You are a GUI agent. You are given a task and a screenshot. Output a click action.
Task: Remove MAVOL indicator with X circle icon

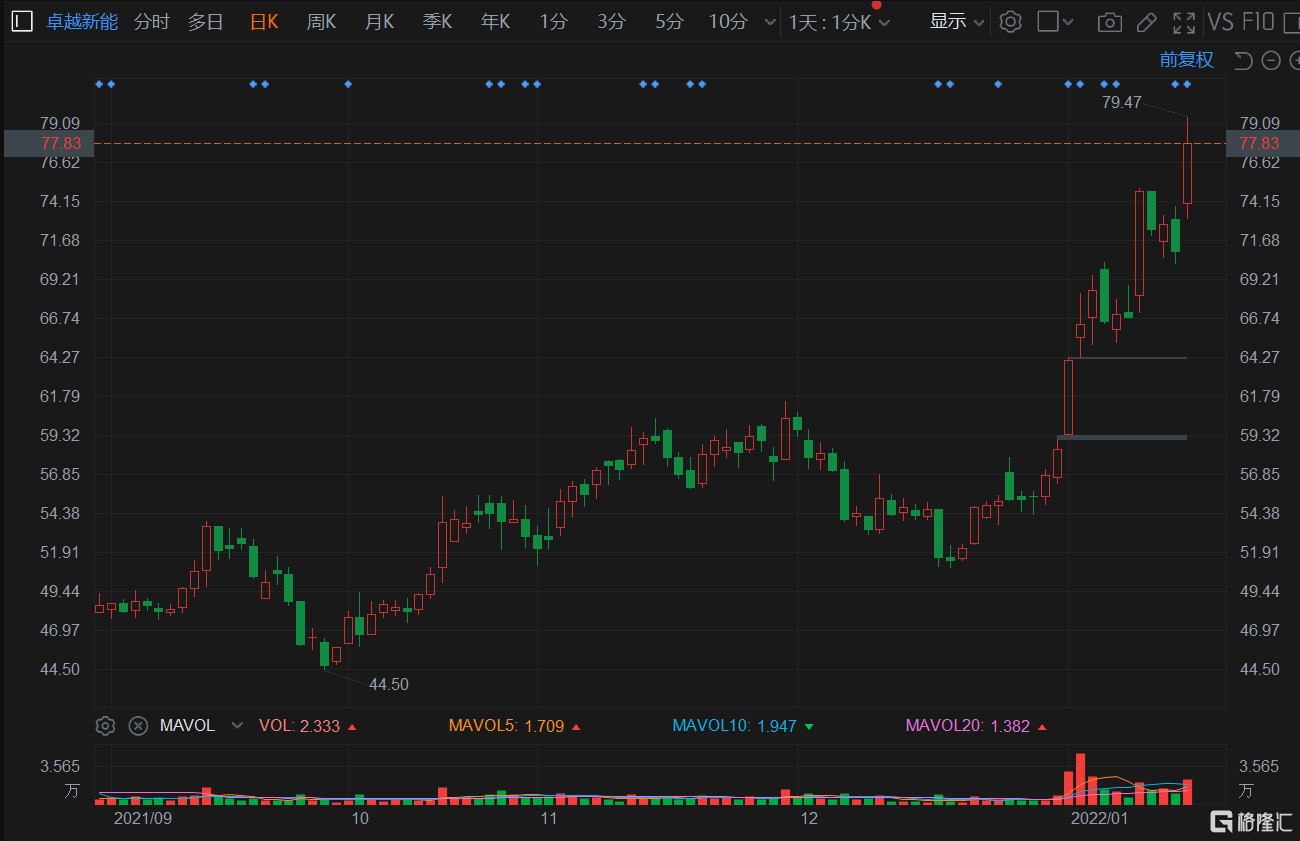tap(139, 726)
